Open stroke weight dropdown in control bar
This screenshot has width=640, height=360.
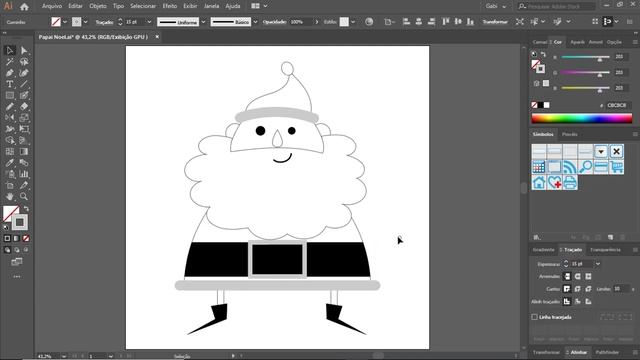[149, 22]
